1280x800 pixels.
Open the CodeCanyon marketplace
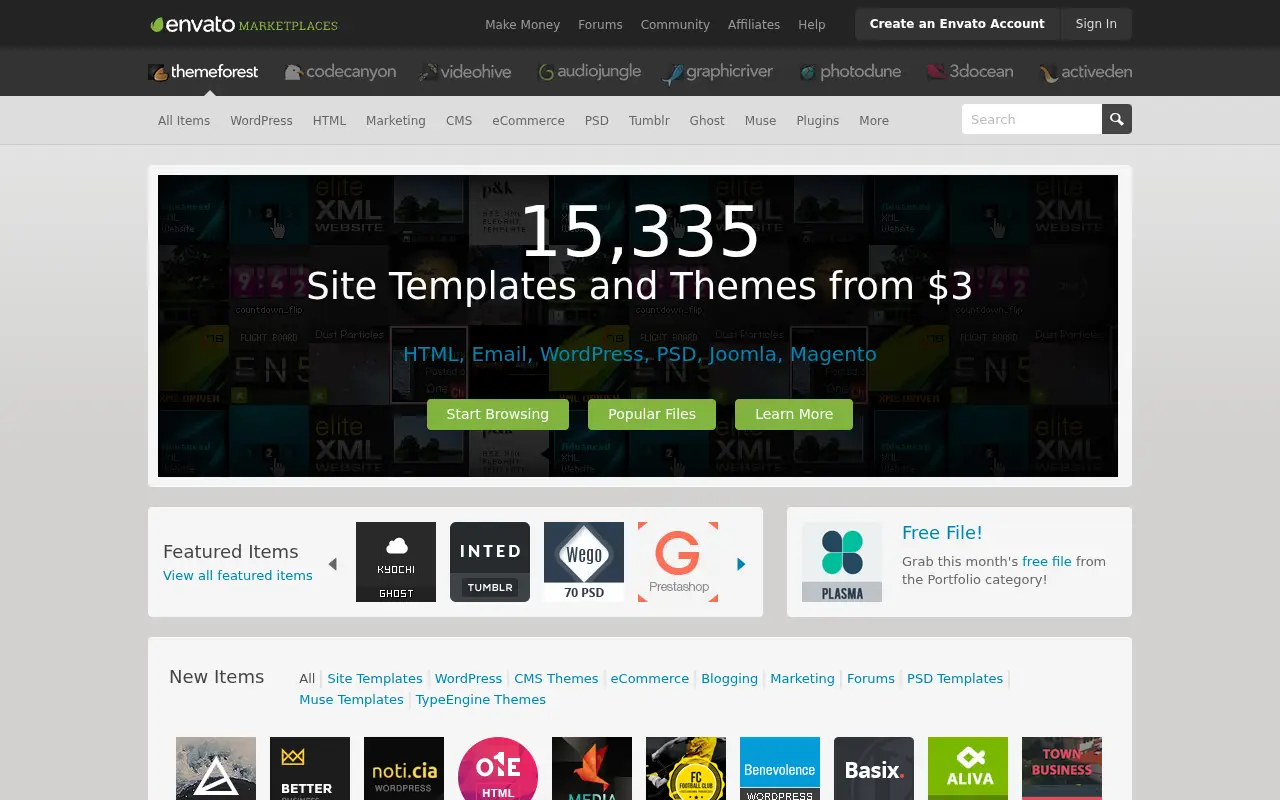pyautogui.click(x=340, y=72)
